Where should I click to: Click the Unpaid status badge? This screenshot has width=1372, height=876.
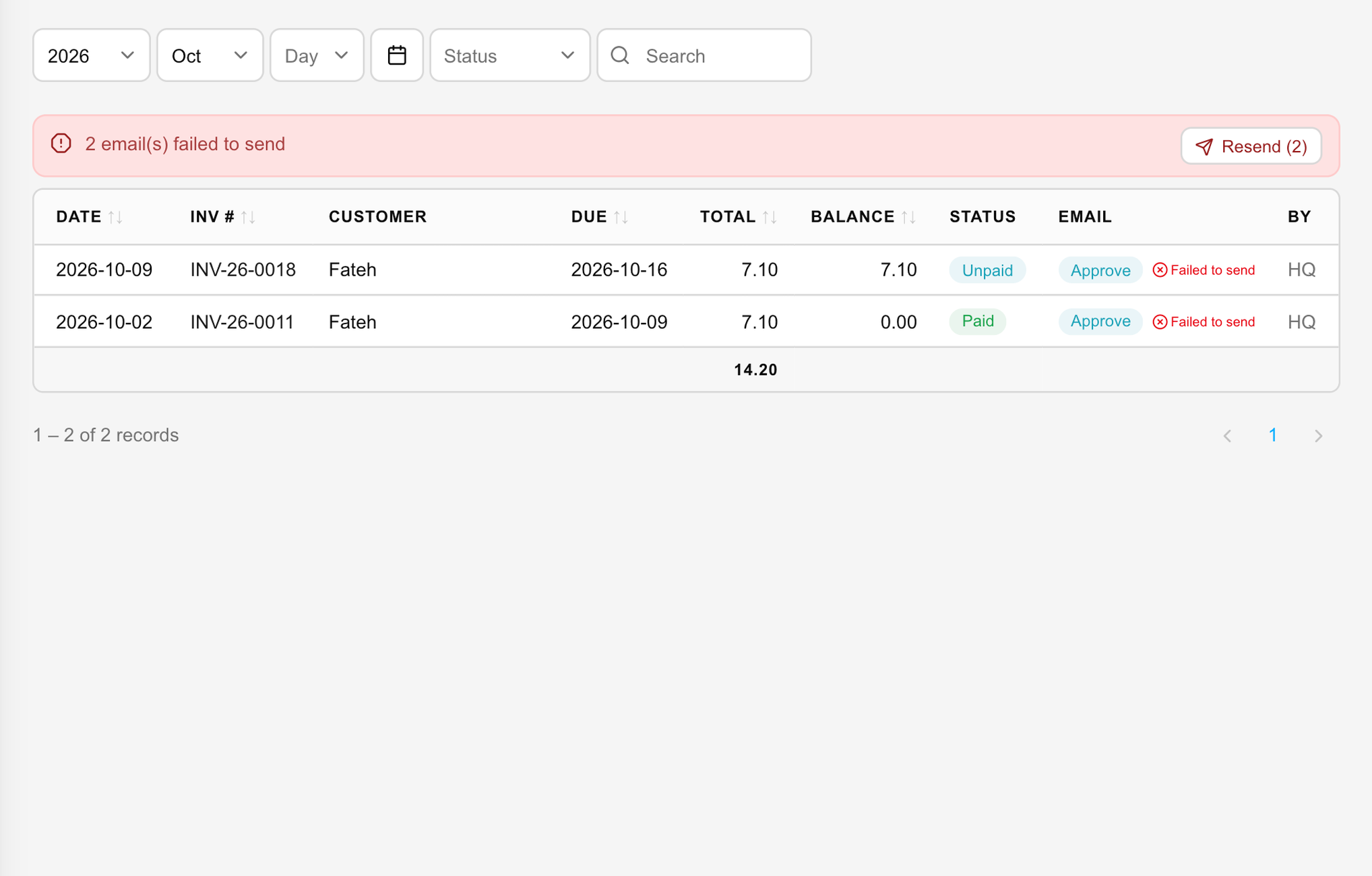tap(987, 270)
